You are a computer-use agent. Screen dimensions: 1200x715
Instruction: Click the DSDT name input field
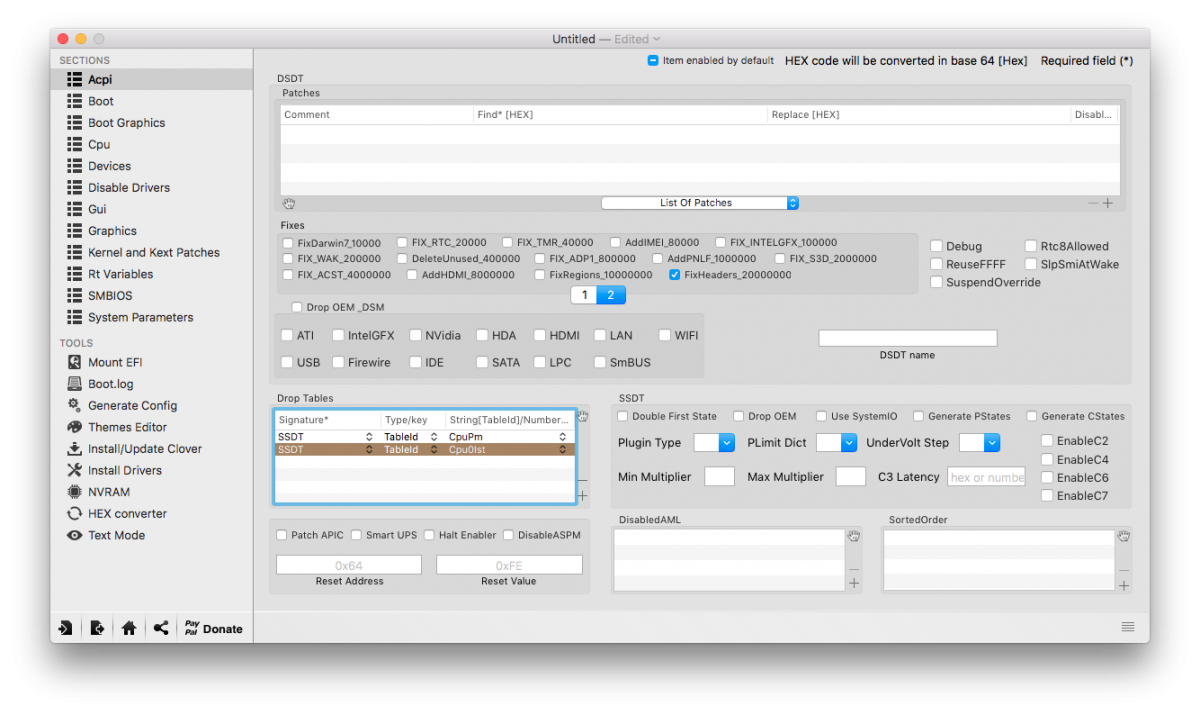pos(907,338)
